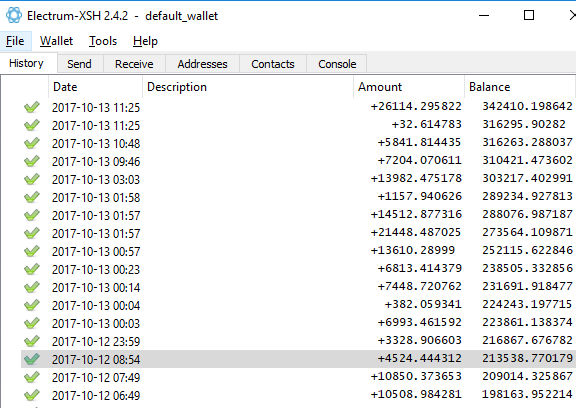Sort history by the Date column header
Screen dimensions: 576x408
(95, 87)
